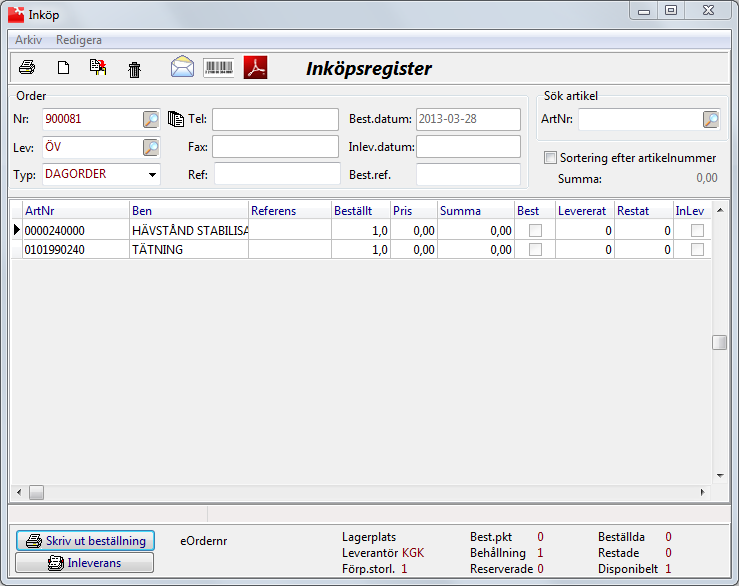The image size is (739, 586).
Task: Enable Sortering efter artikelnummer checkbox
Action: coord(550,157)
